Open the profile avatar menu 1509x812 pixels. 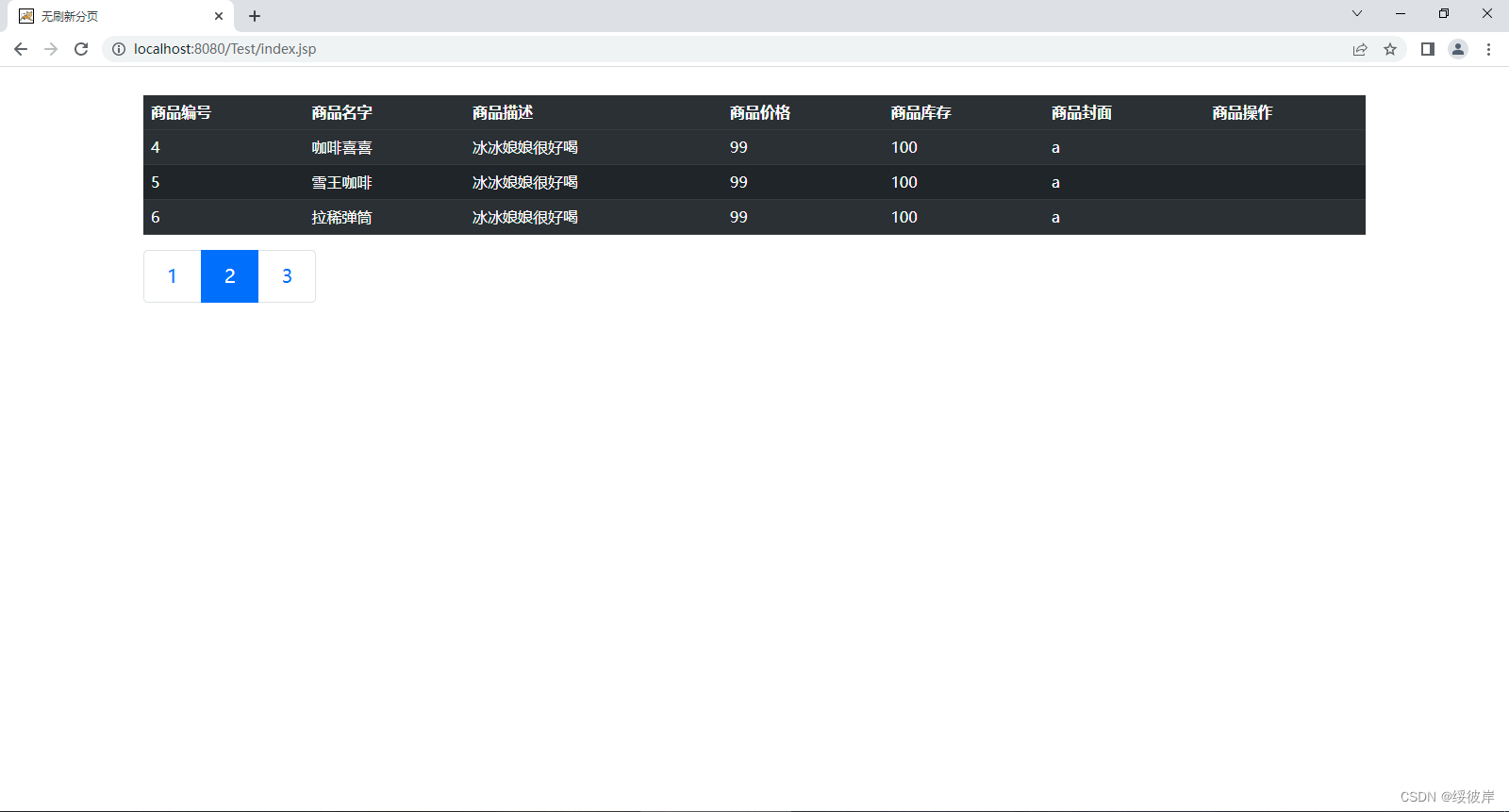(x=1458, y=49)
